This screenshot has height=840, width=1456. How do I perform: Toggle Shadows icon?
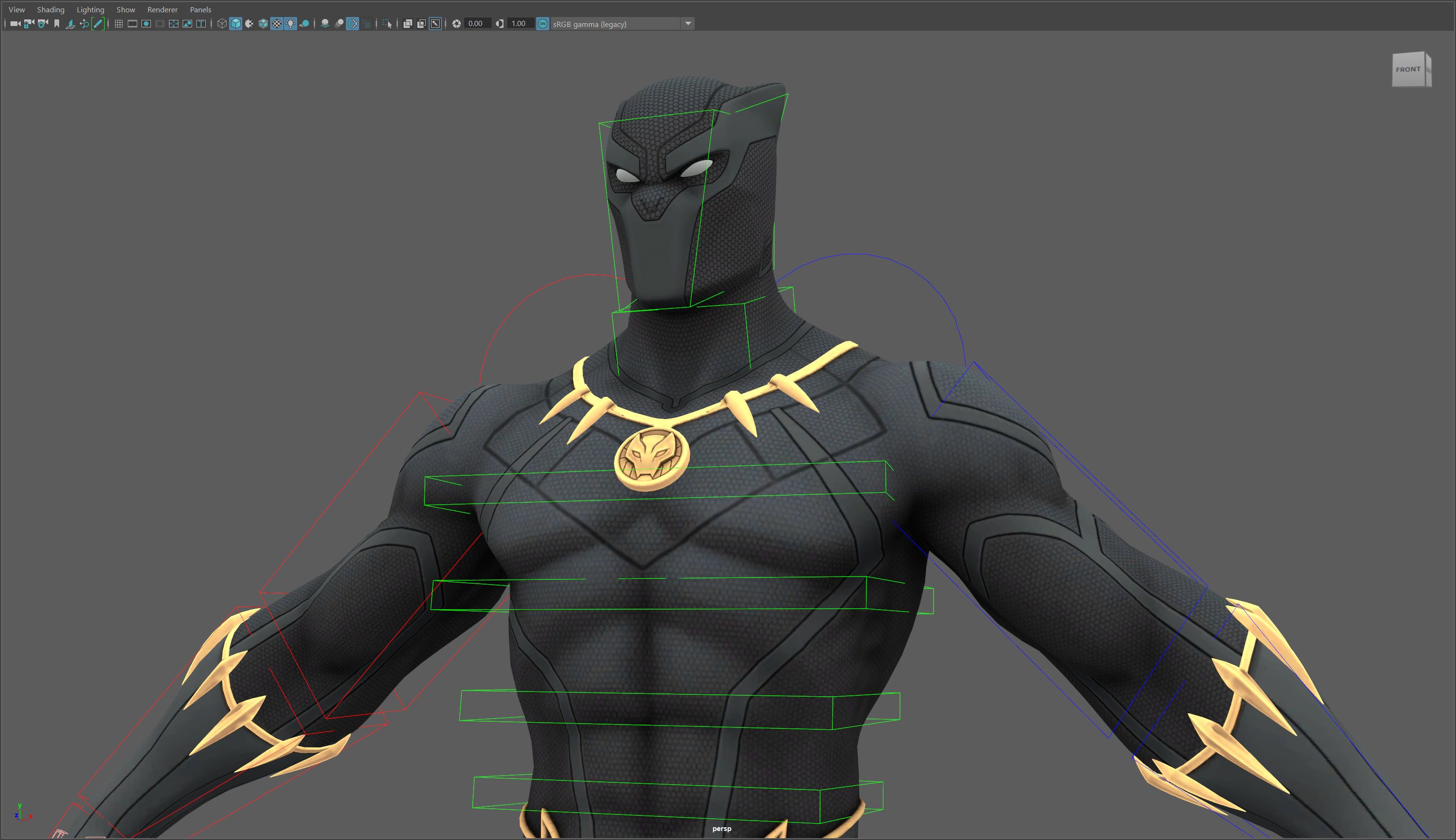[x=305, y=24]
